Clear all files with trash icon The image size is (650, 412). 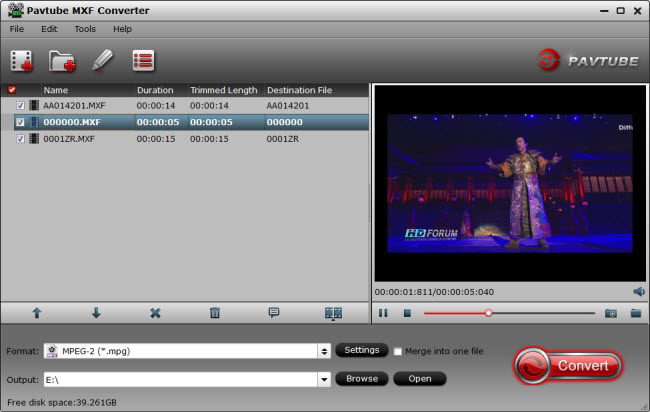(x=215, y=313)
